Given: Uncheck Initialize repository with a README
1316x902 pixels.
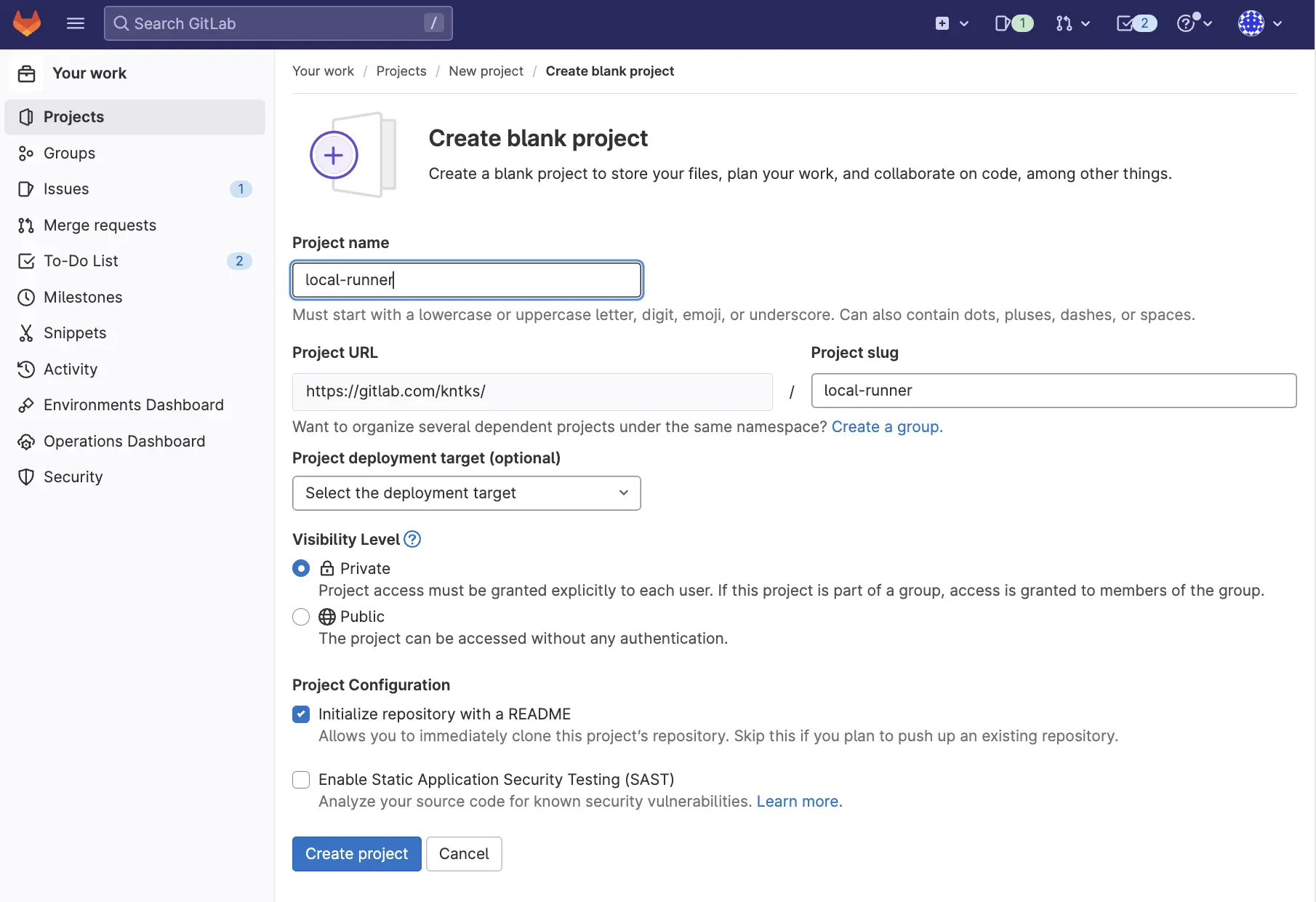Looking at the screenshot, I should [x=301, y=714].
